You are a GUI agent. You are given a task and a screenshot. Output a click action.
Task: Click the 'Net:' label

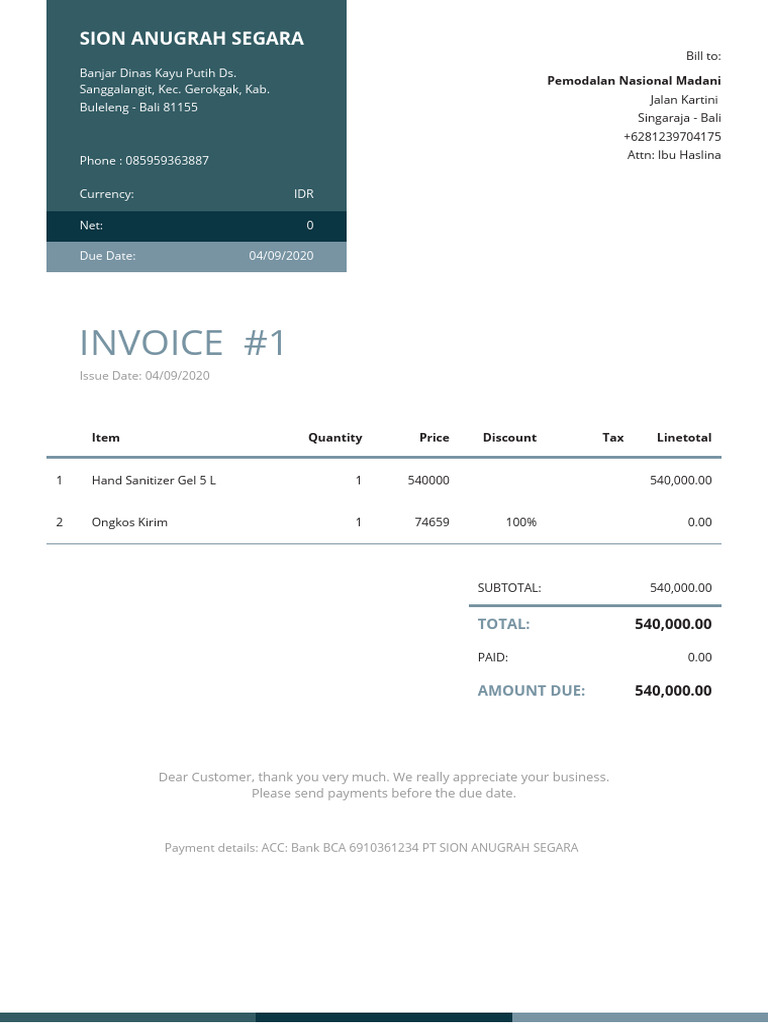click(x=91, y=225)
